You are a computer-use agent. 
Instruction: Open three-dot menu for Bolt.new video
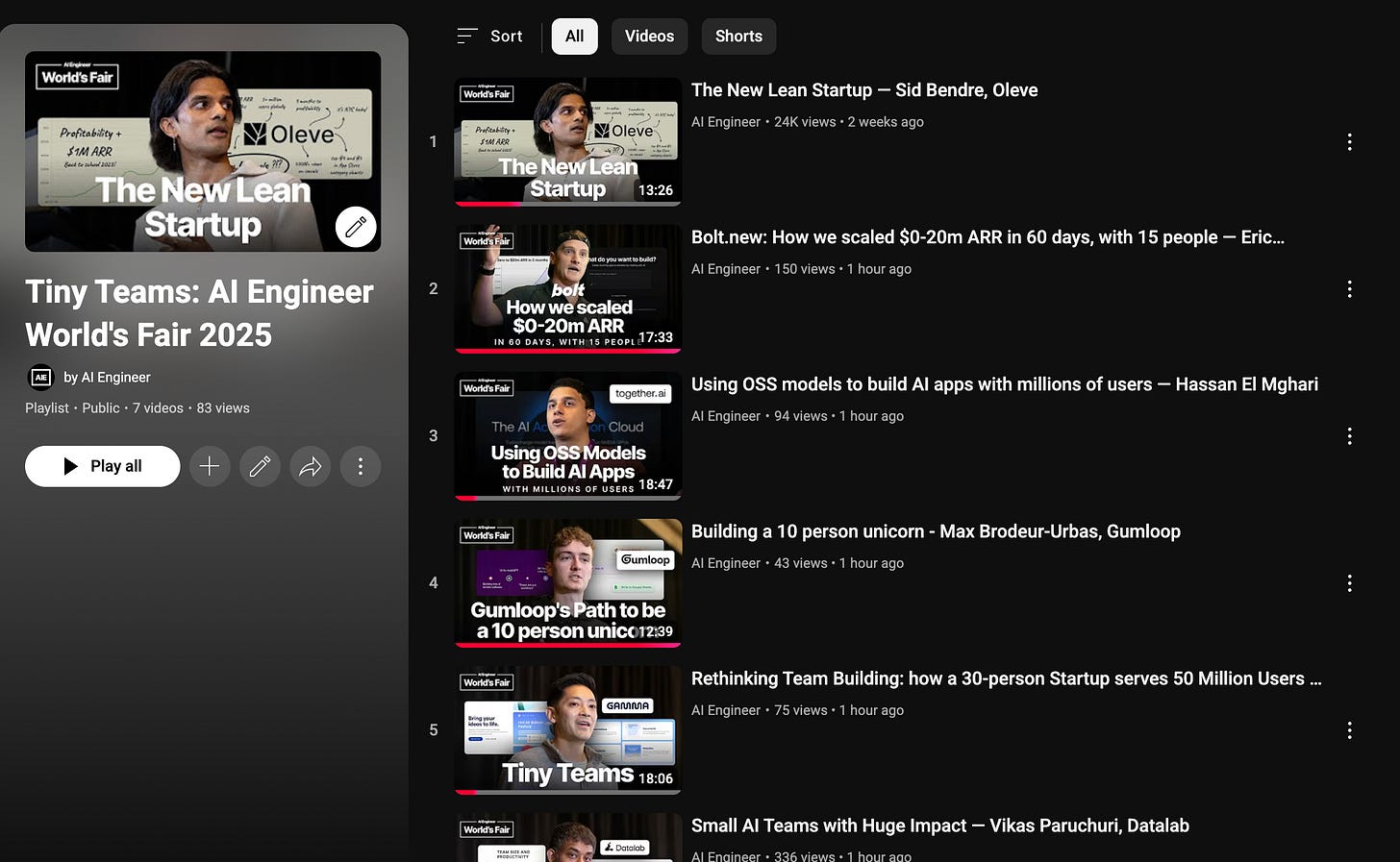(x=1350, y=289)
